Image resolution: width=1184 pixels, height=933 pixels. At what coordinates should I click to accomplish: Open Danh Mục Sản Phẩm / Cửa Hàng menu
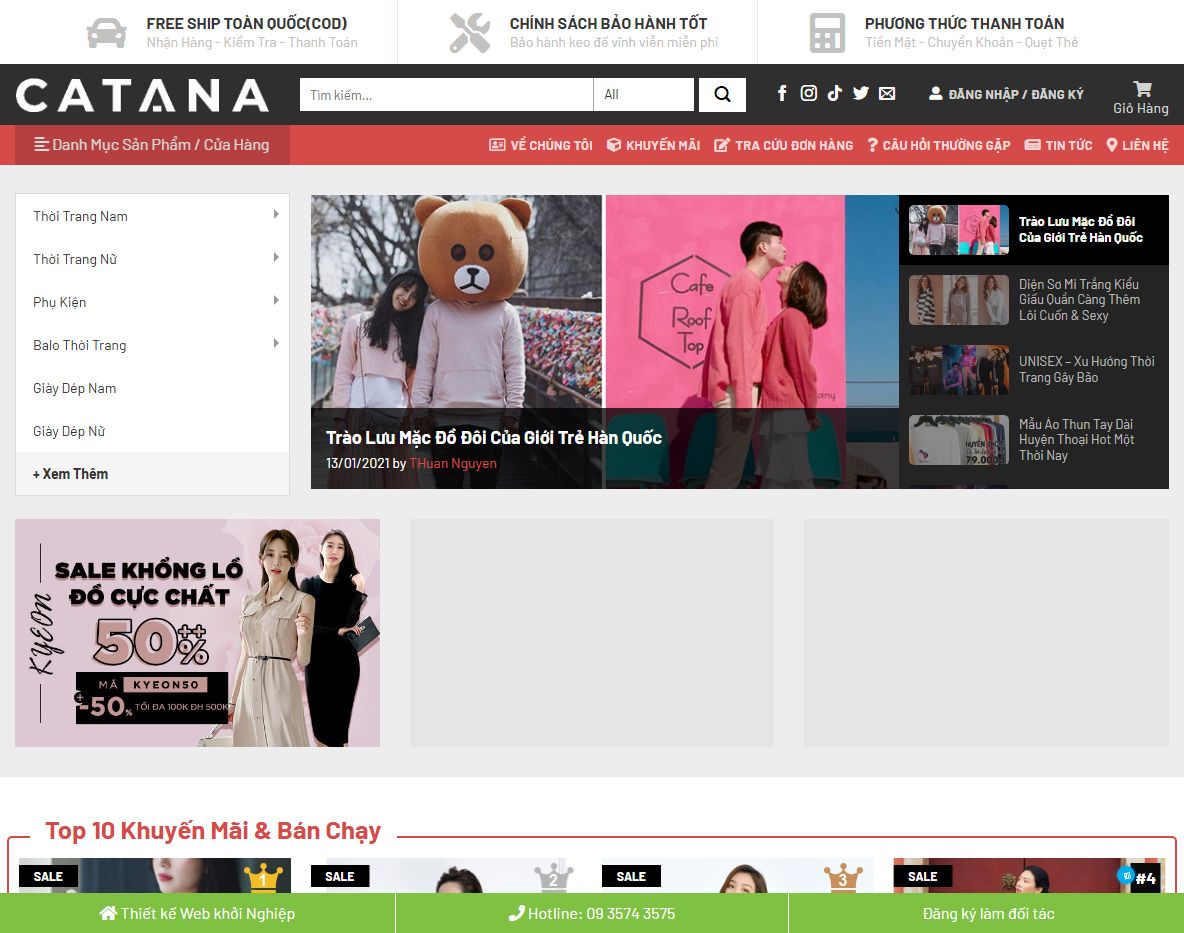(152, 145)
